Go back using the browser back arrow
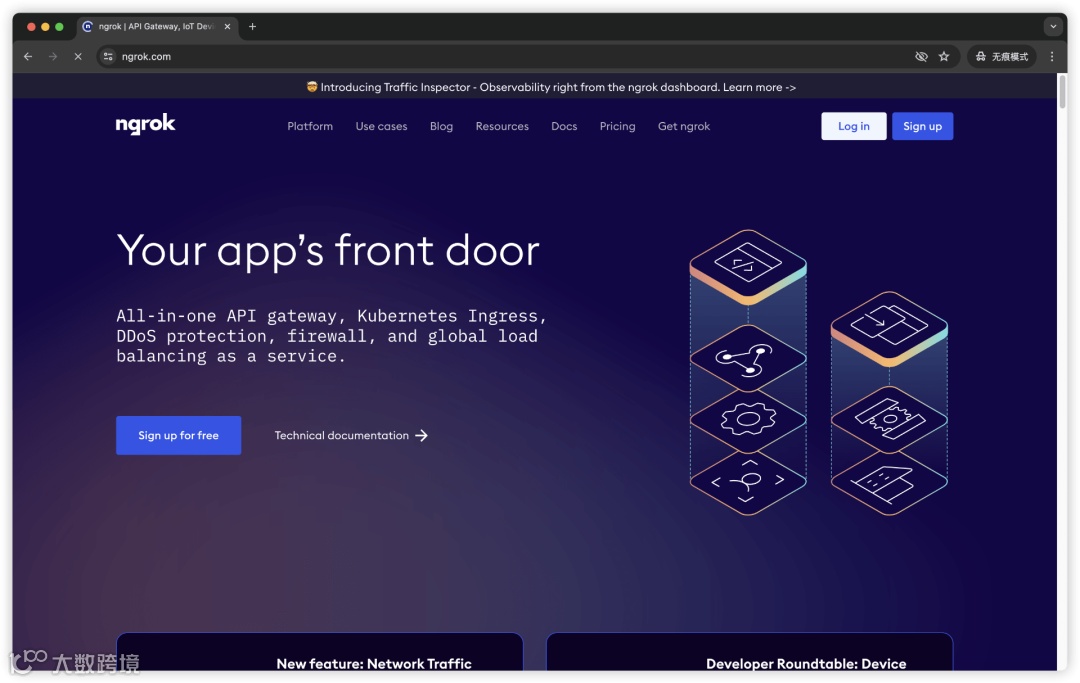The image size is (1080, 683). coord(28,56)
